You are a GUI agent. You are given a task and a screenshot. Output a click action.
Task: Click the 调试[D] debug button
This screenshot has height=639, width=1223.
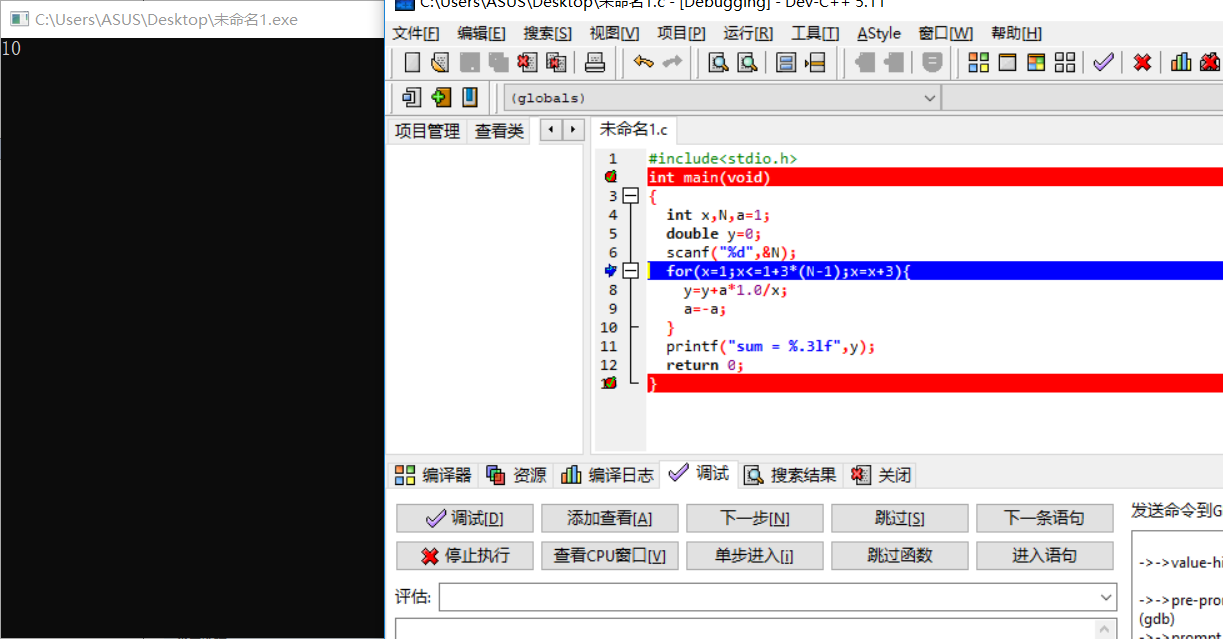[465, 518]
